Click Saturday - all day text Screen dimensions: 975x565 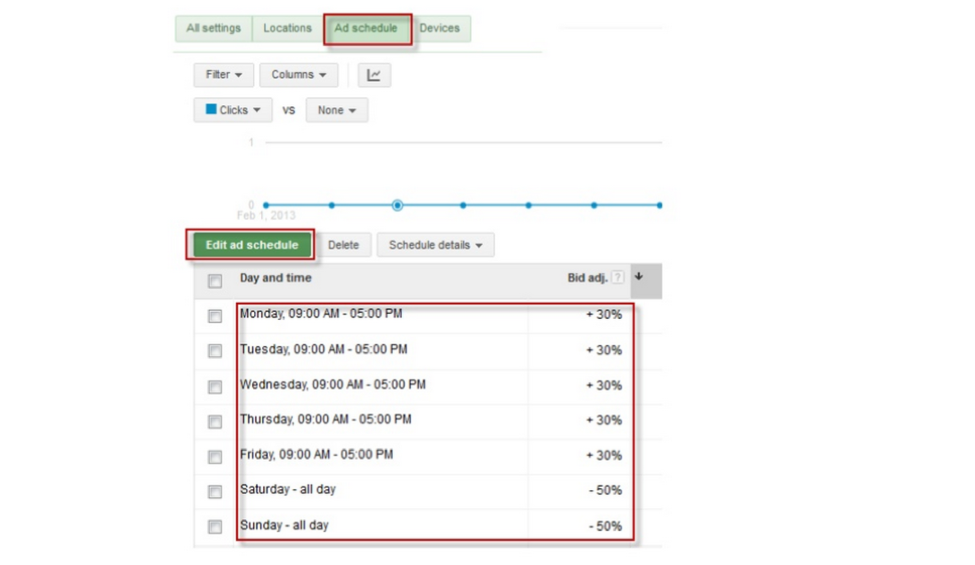click(x=288, y=490)
